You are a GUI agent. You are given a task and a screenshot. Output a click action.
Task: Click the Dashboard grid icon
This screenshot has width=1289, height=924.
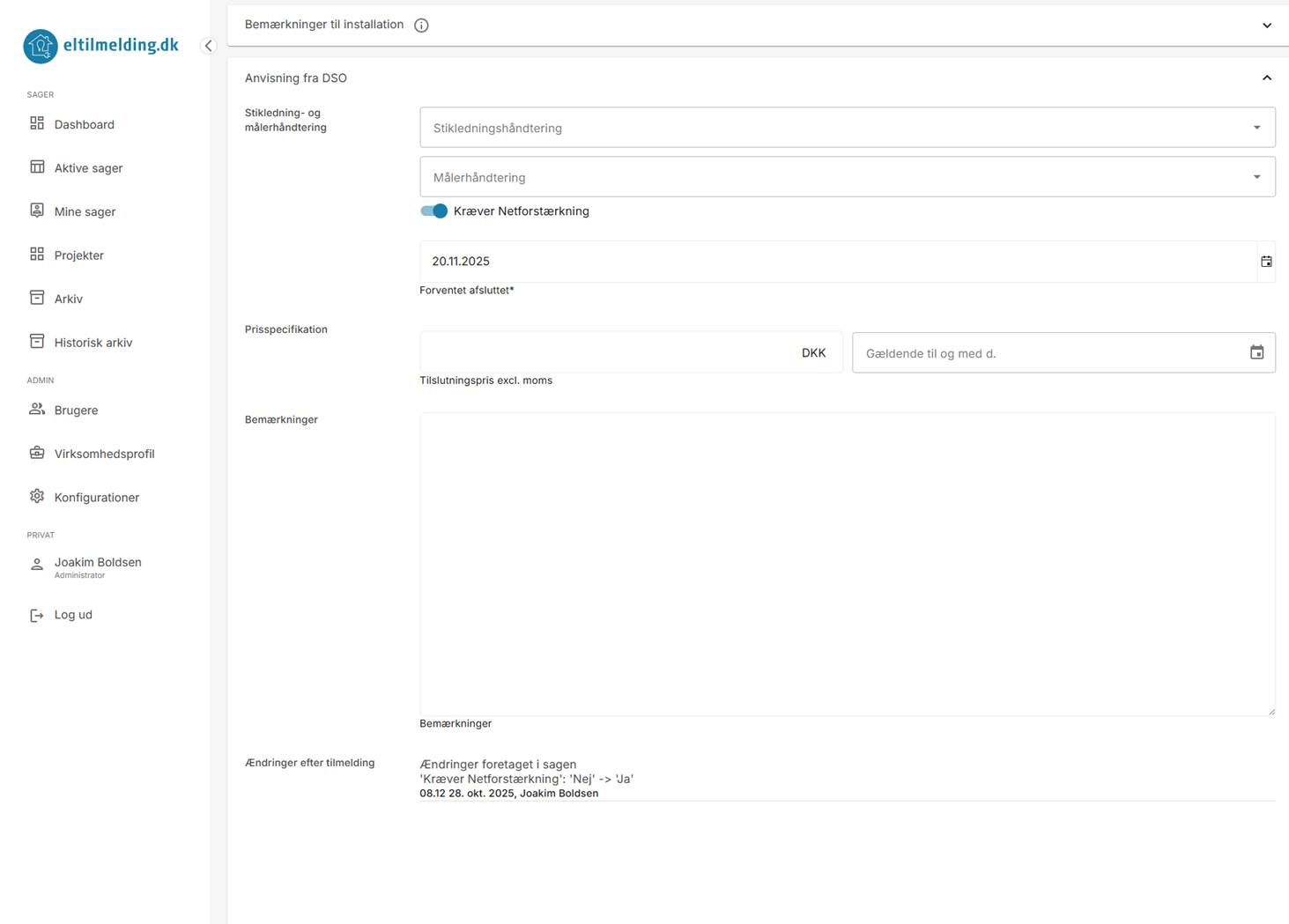click(37, 123)
